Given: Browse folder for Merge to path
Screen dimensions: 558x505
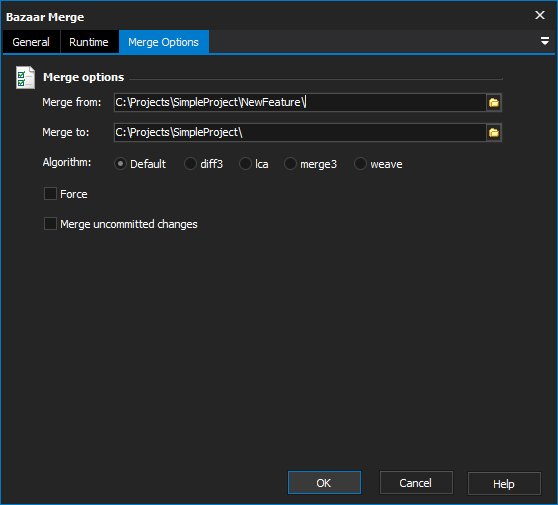Looking at the screenshot, I should click(x=494, y=132).
